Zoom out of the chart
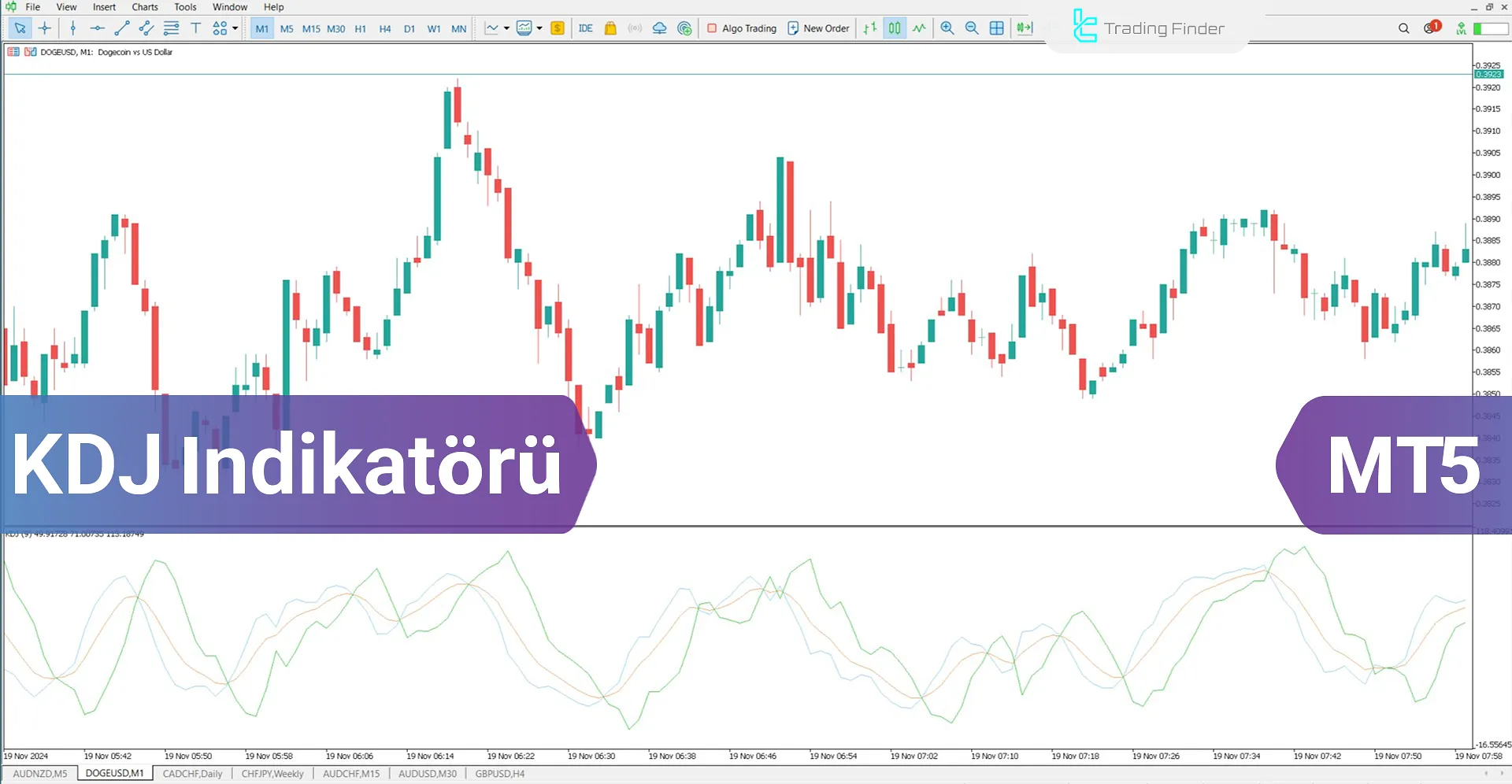Viewport: 1512px width, 784px height. [x=972, y=28]
